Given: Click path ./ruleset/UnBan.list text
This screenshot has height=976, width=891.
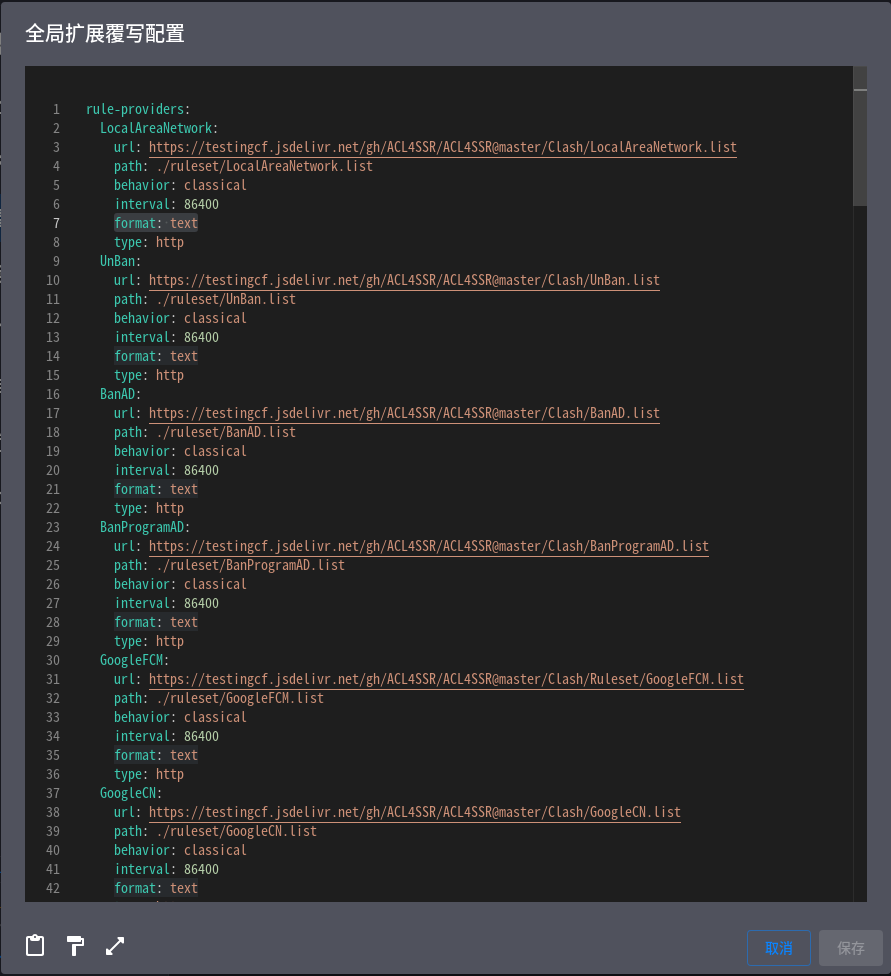Looking at the screenshot, I should point(205,299).
